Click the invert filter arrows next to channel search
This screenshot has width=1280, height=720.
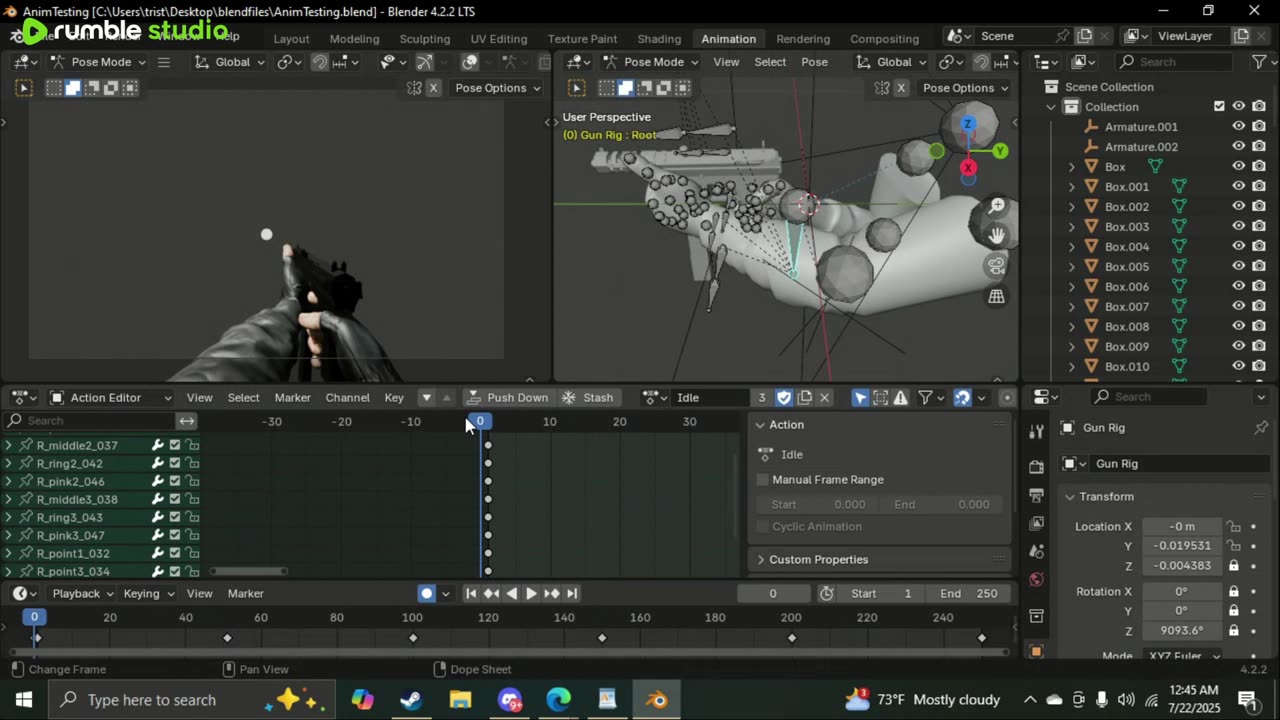(x=187, y=421)
